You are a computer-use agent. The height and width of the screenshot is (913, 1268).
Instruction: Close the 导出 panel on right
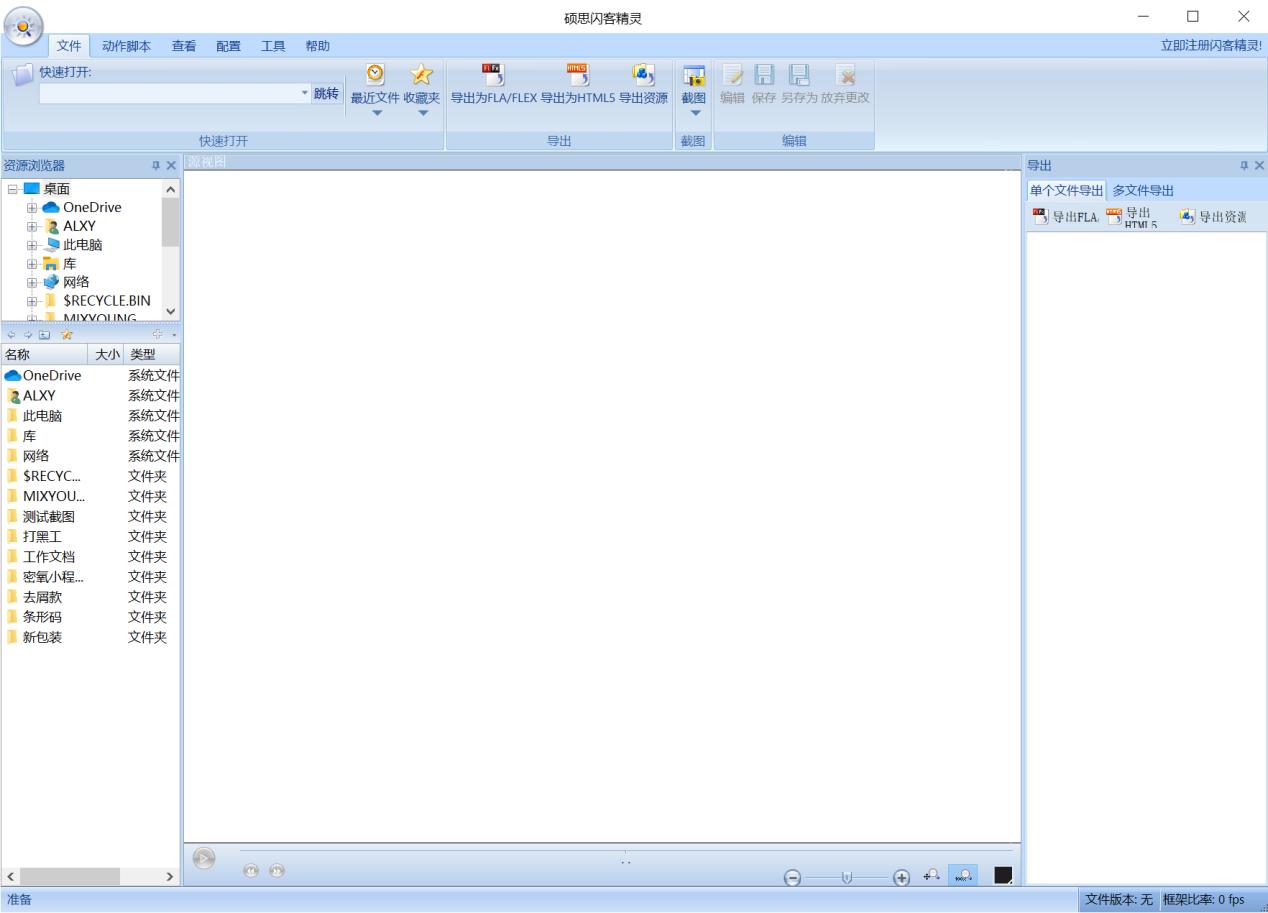(1259, 165)
